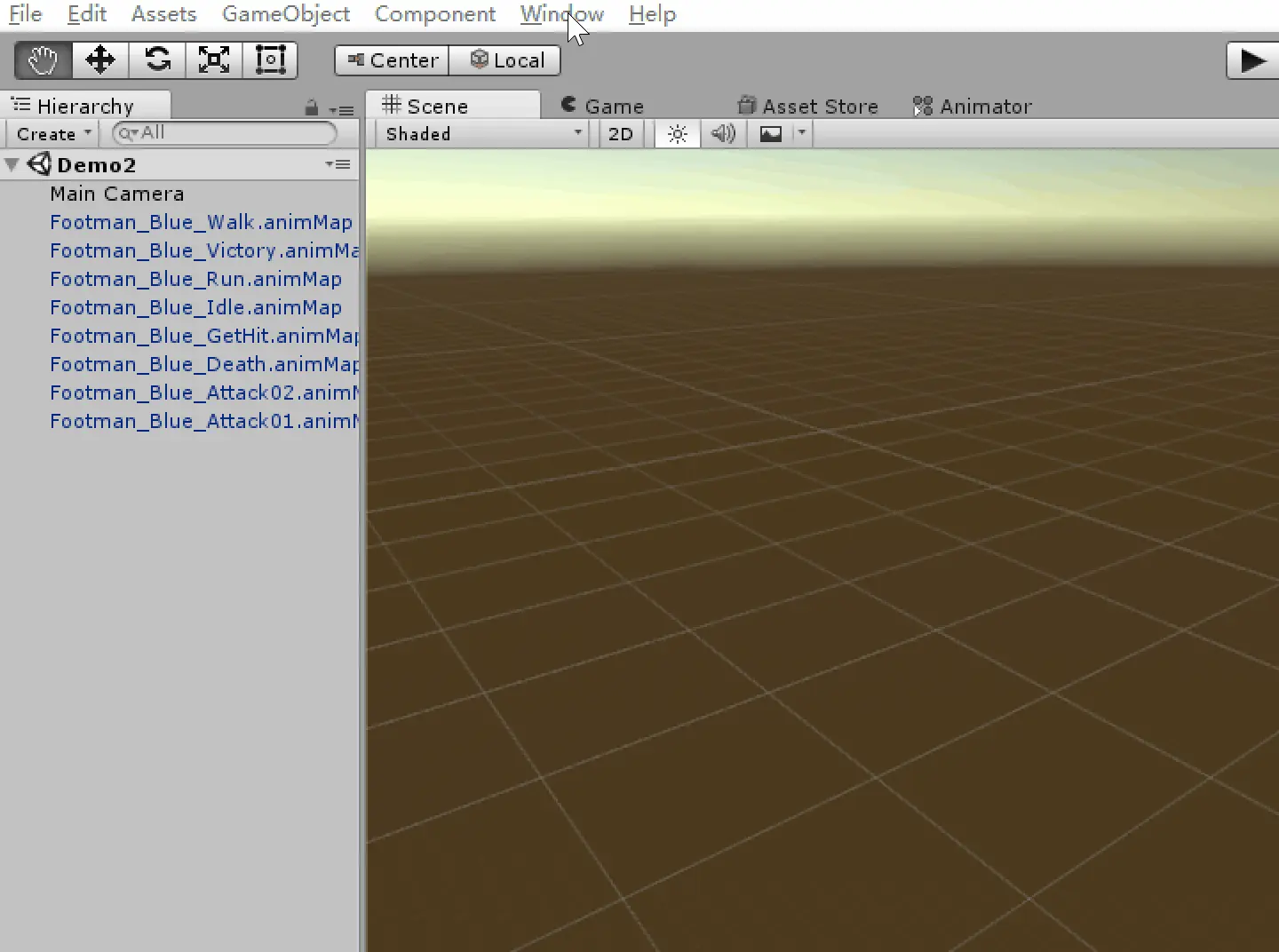Open search filter magnifier dropdown
This screenshot has height=952, width=1279.
coord(129,133)
